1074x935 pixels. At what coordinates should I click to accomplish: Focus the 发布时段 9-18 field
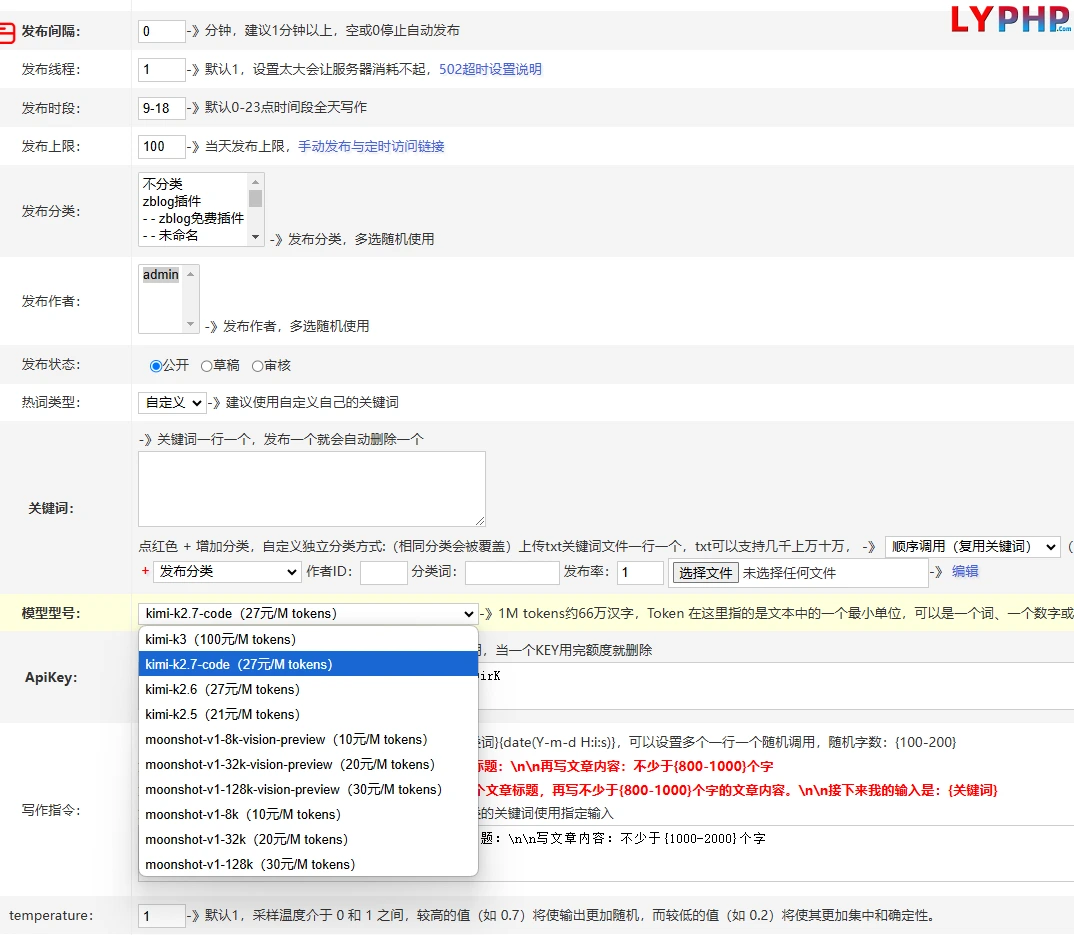162,108
